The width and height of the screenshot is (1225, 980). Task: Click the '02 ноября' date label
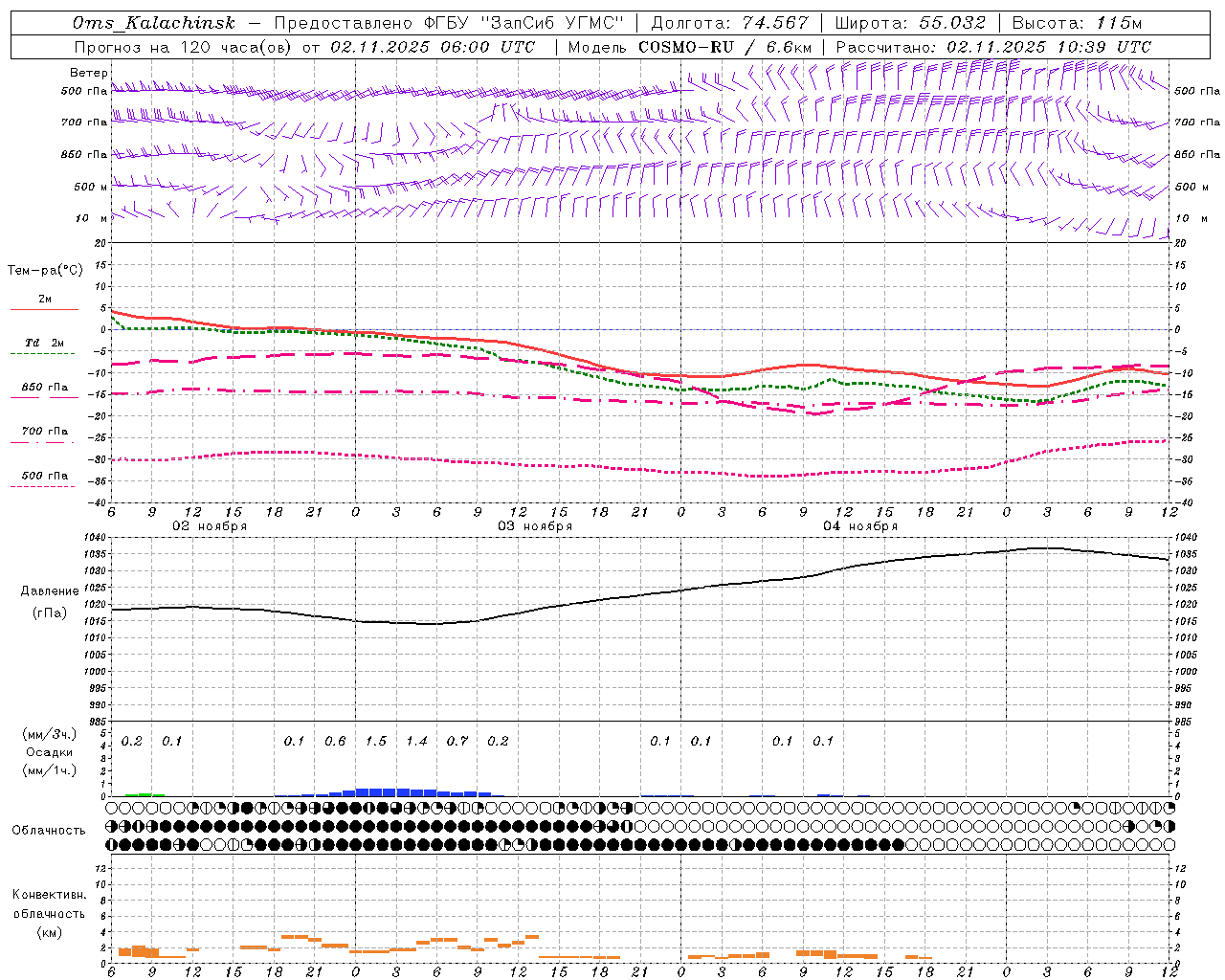pos(210,526)
